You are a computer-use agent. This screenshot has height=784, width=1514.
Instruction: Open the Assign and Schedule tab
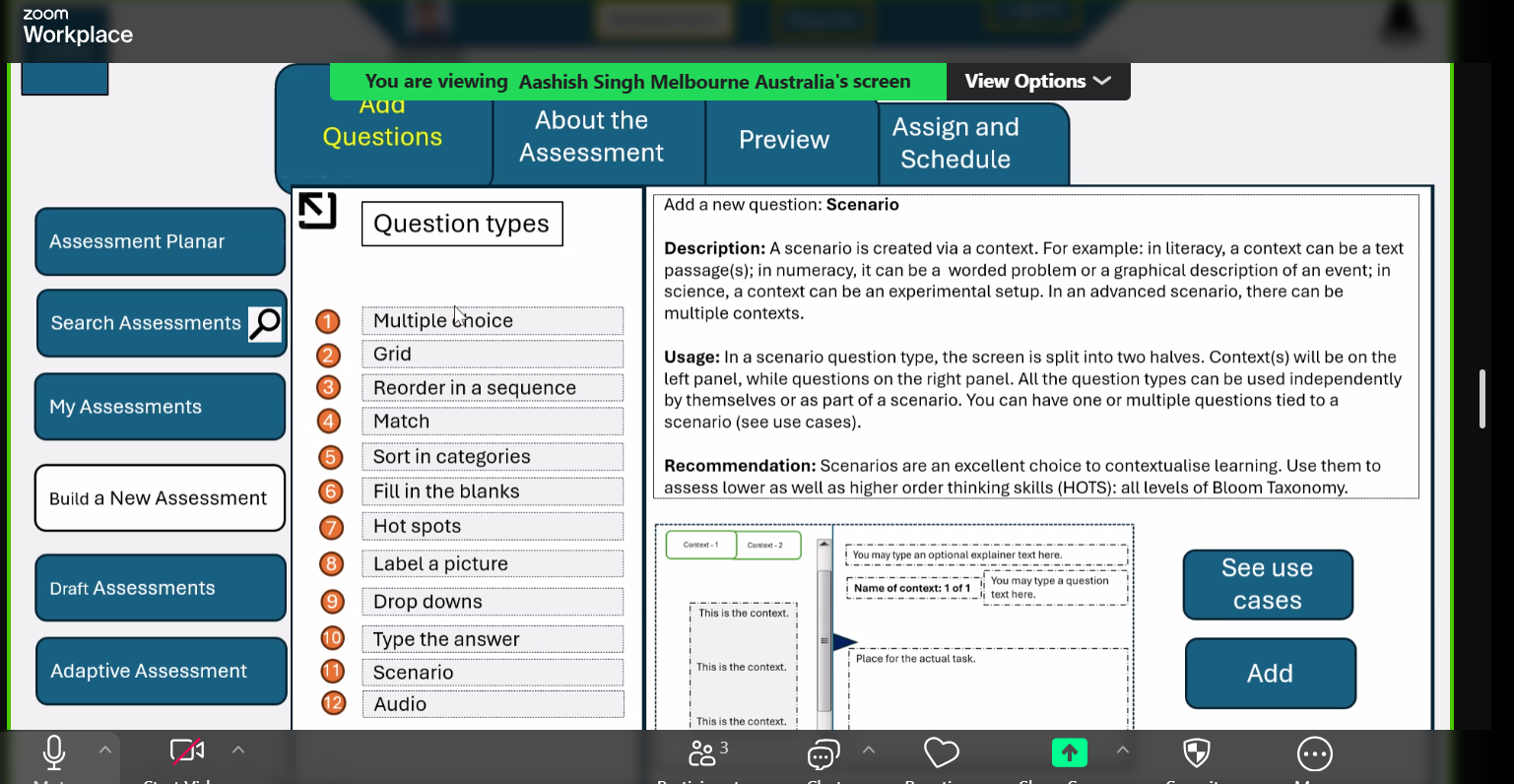[955, 144]
